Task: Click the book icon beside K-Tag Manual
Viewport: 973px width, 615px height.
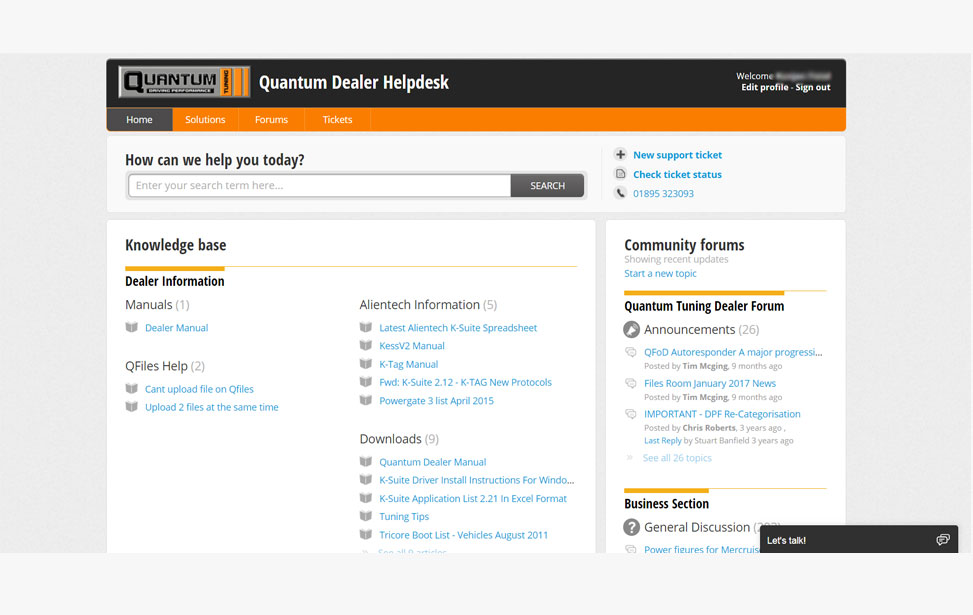Action: pyautogui.click(x=365, y=364)
